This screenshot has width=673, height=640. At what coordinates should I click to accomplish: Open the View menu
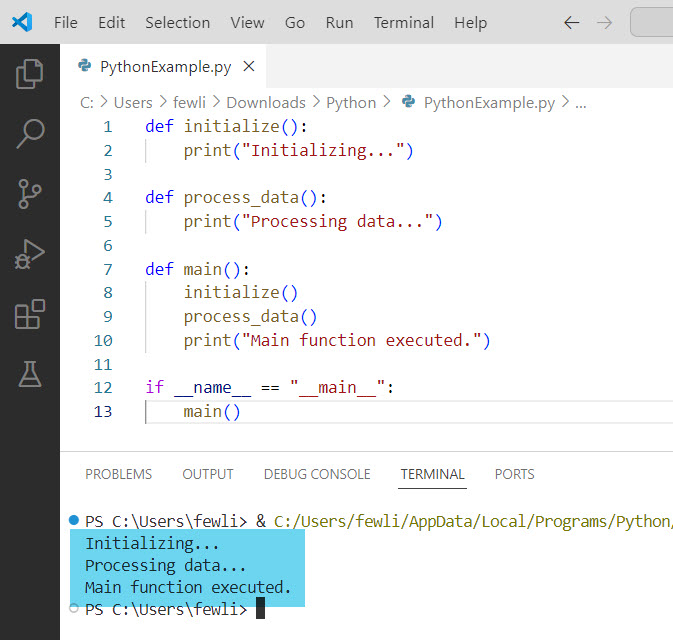247,23
